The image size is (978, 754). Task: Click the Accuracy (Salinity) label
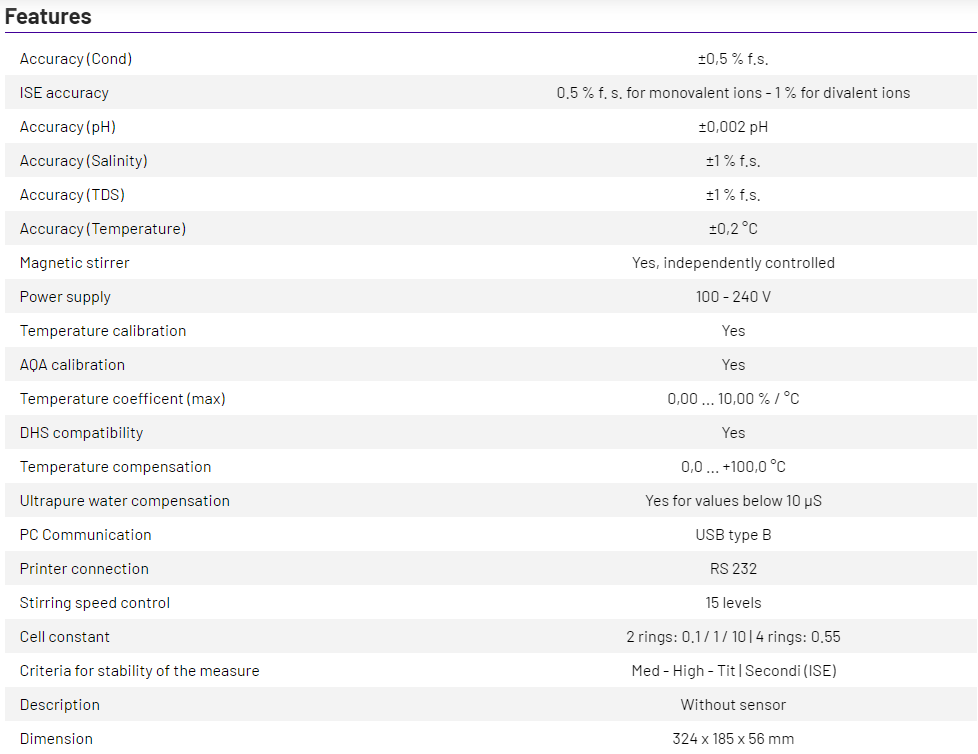pos(83,161)
